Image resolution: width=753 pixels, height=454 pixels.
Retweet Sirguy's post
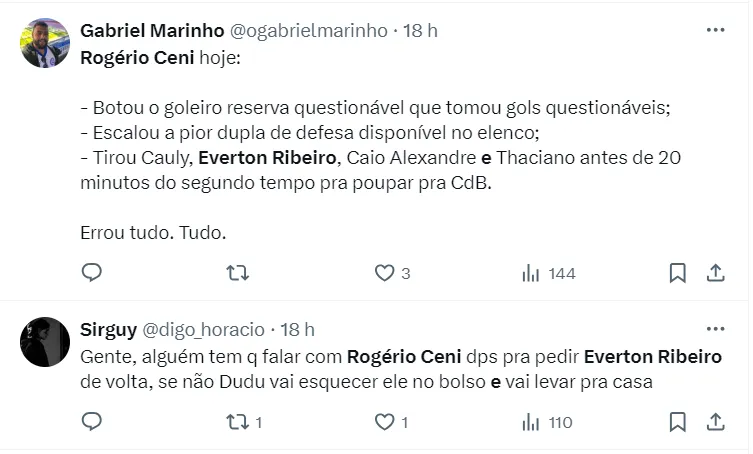coord(237,422)
